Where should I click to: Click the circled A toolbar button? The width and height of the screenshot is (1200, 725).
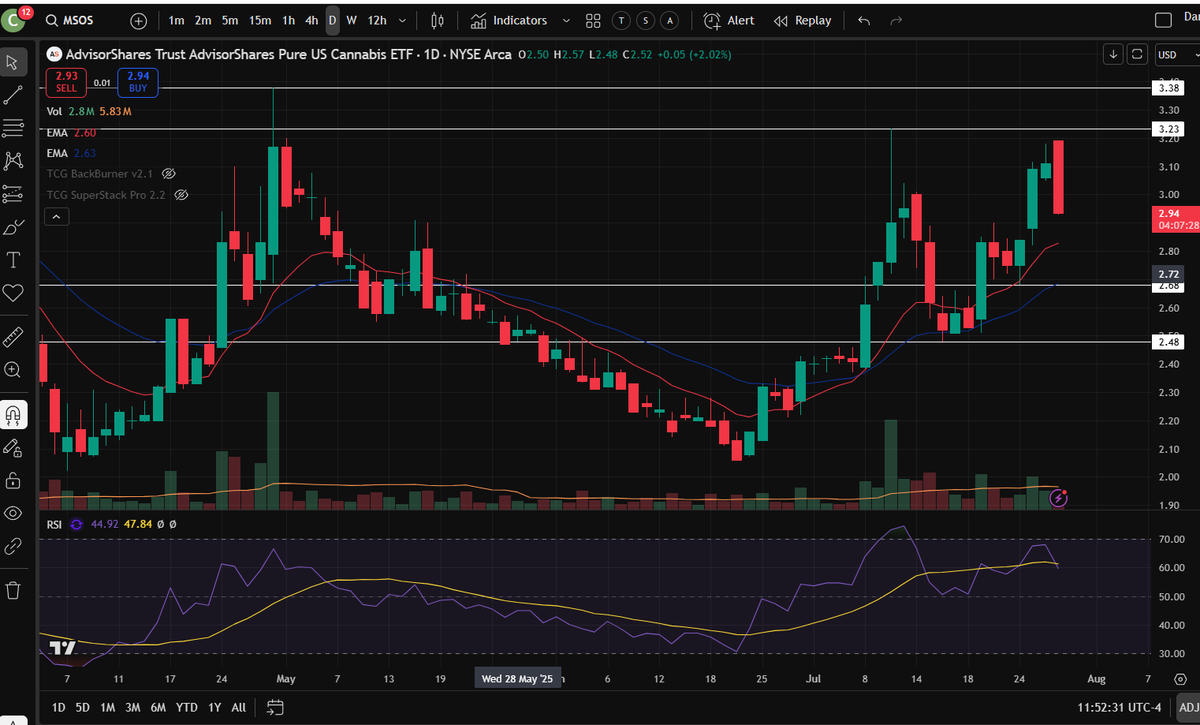click(669, 20)
